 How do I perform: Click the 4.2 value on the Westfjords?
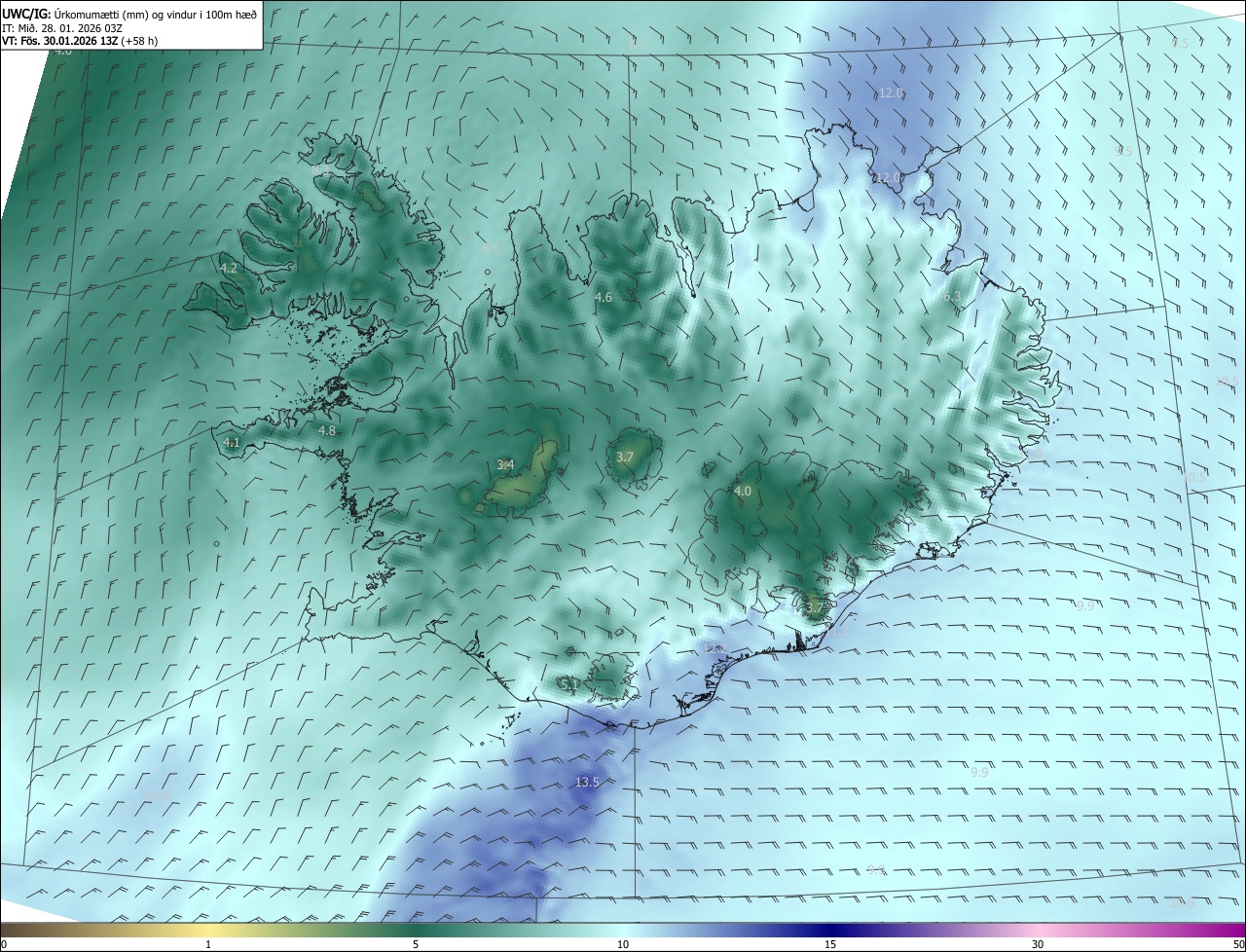tap(229, 268)
